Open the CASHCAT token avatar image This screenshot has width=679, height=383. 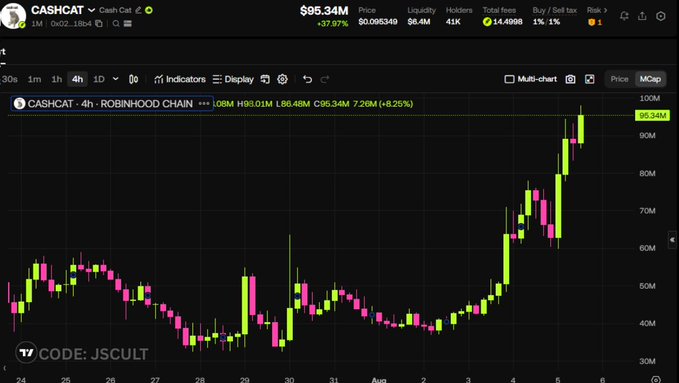coord(13,16)
